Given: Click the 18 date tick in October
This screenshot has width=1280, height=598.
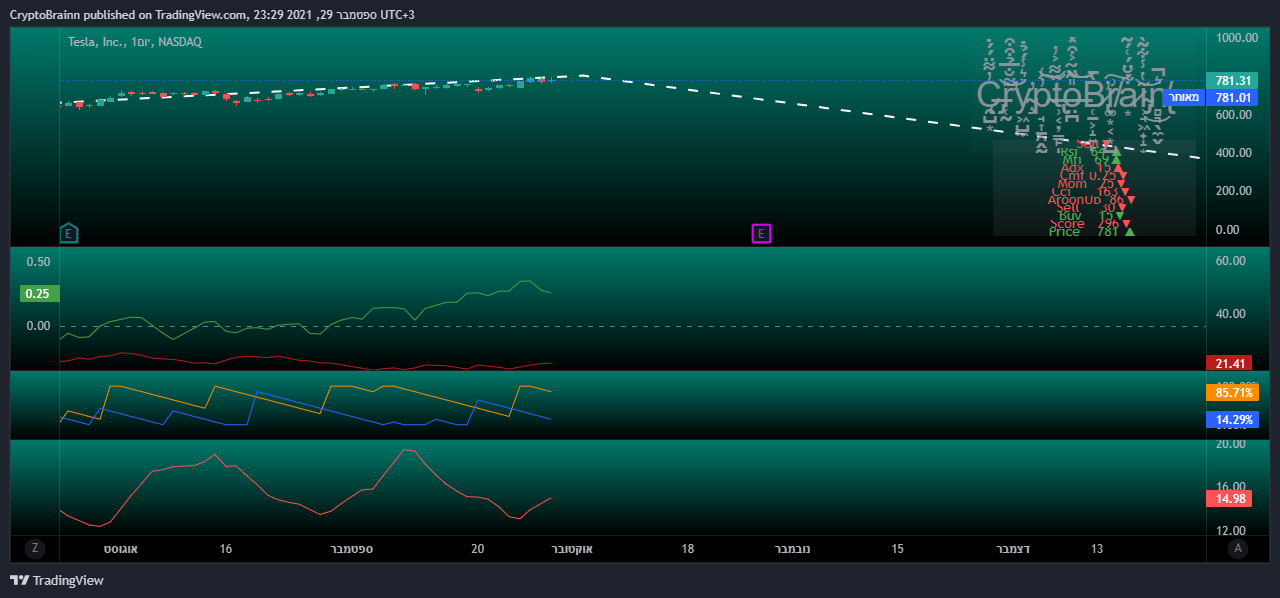Looking at the screenshot, I should click(x=687, y=549).
